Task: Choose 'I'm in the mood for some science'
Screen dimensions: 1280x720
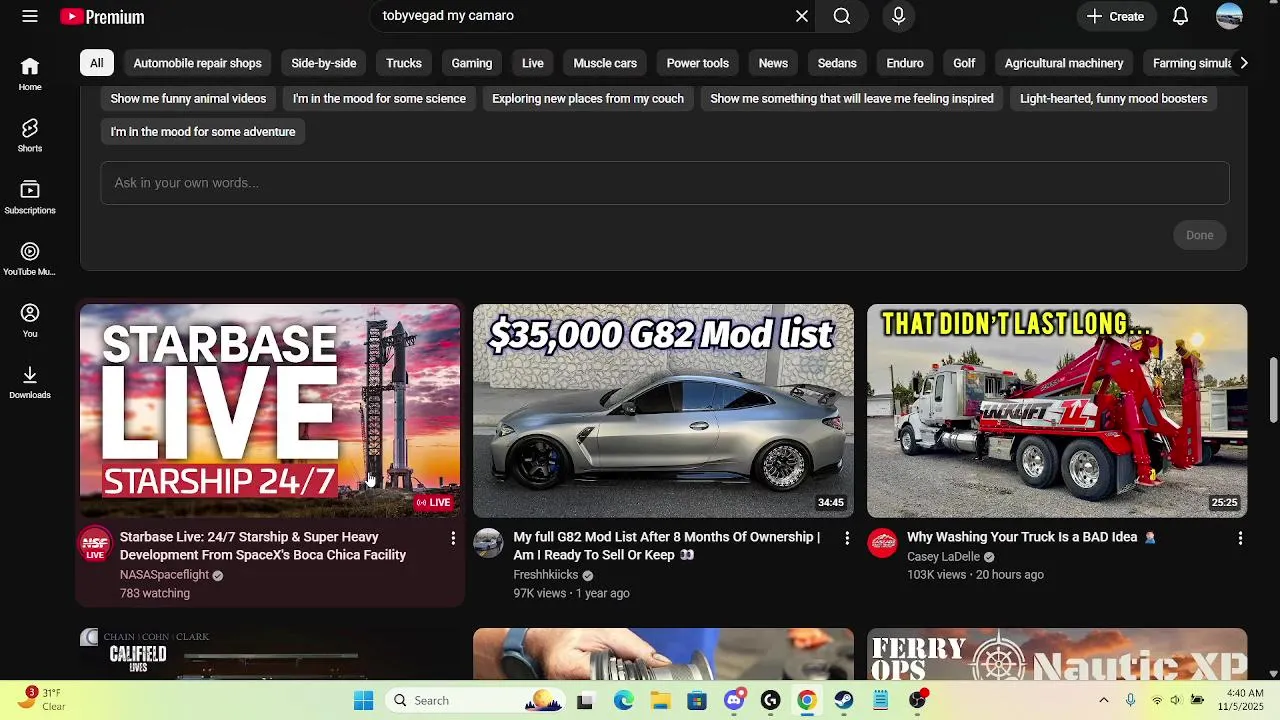Action: 379,99
